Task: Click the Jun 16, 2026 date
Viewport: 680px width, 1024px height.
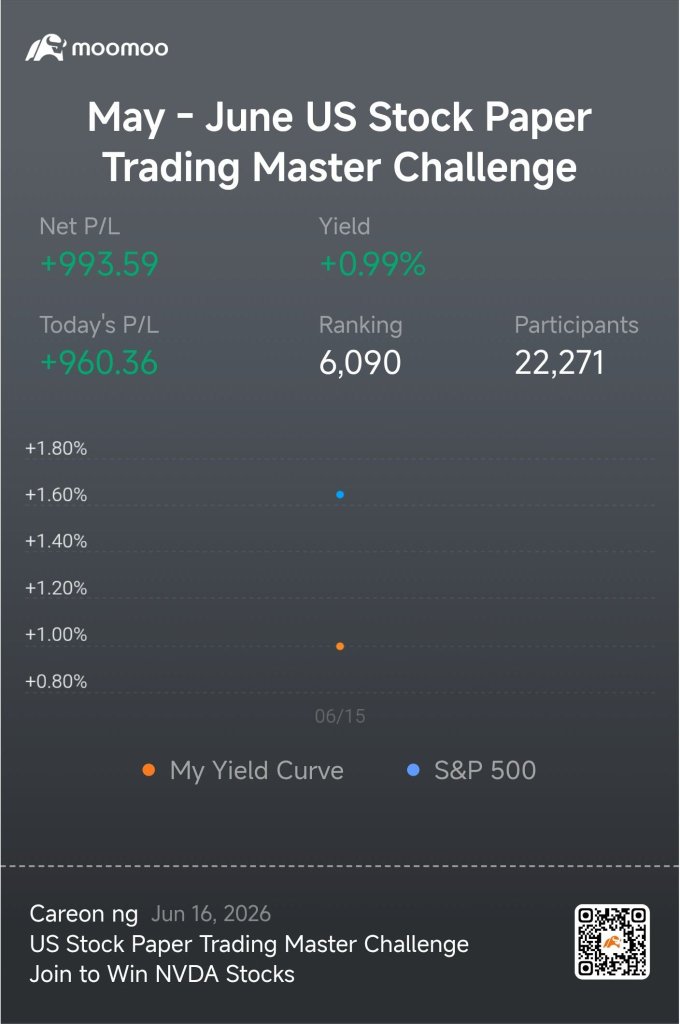Action: coord(211,914)
